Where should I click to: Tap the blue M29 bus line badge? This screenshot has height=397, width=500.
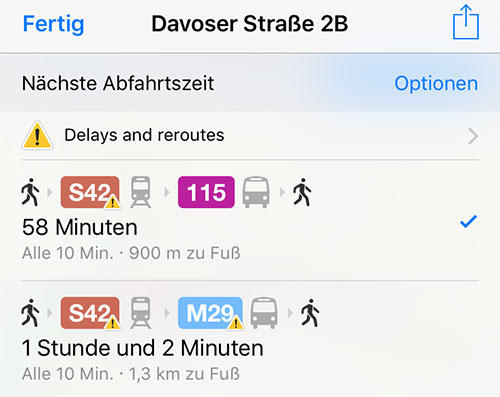pyautogui.click(x=210, y=313)
